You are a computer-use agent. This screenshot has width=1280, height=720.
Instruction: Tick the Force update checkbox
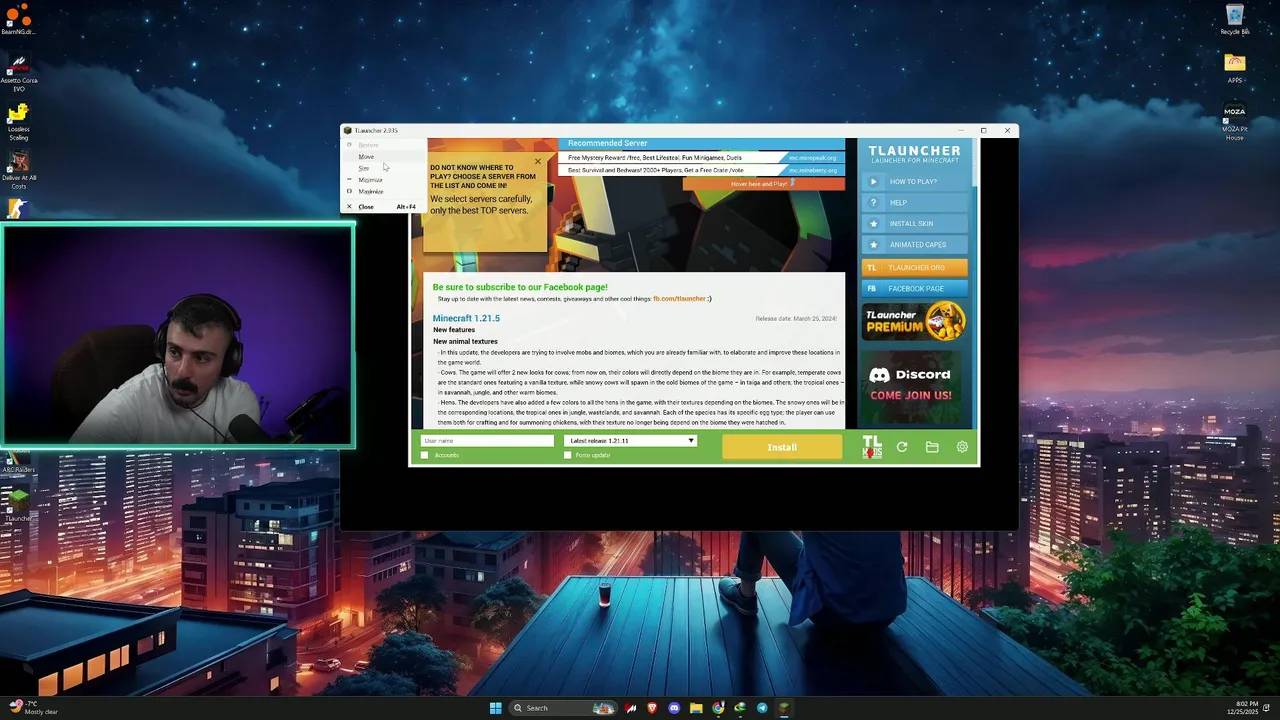click(x=568, y=455)
